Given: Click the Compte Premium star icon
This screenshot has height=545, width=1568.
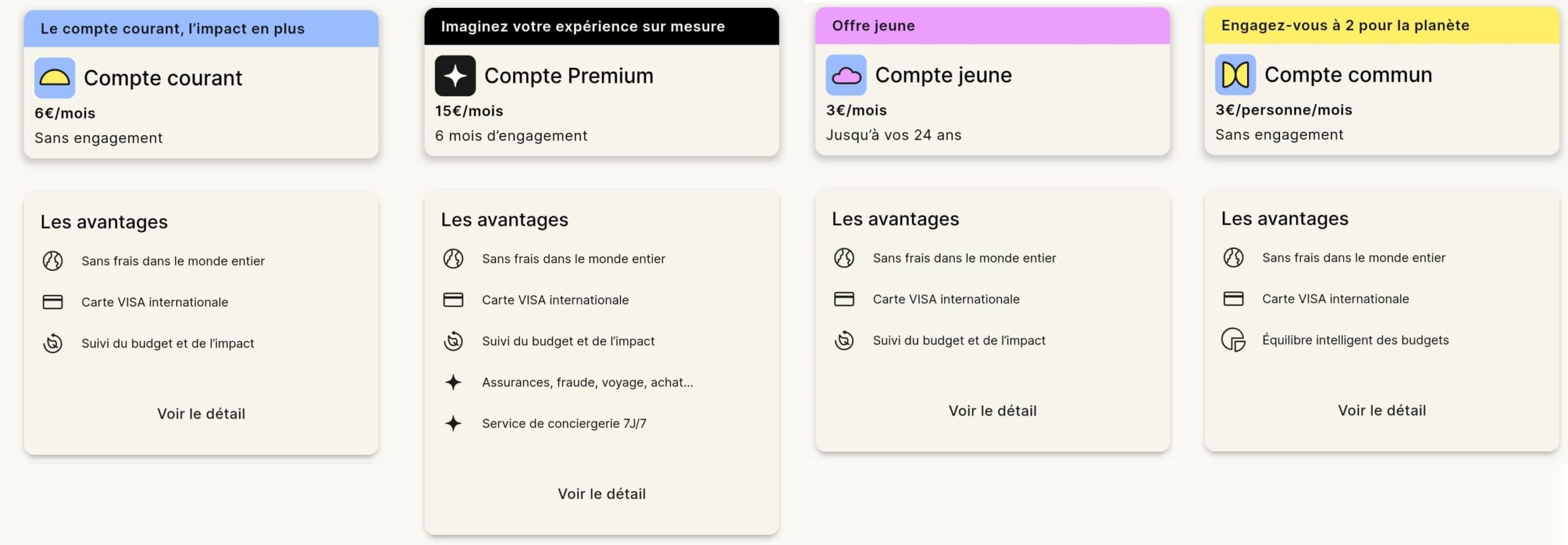Looking at the screenshot, I should pos(454,75).
